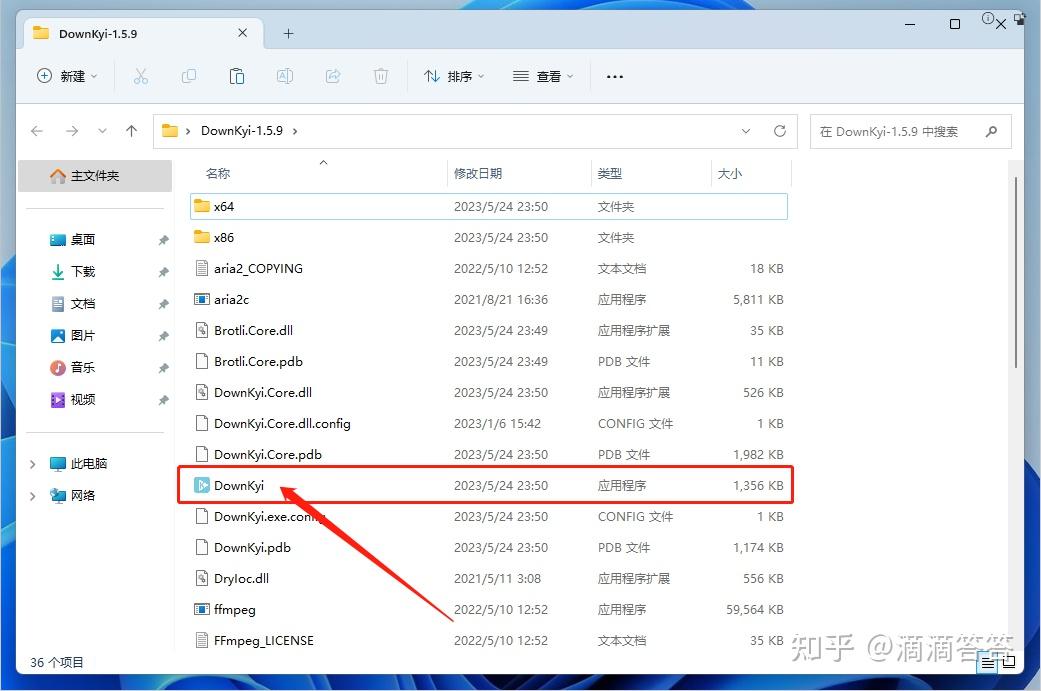Click the pin icon next to 下载

[163, 272]
